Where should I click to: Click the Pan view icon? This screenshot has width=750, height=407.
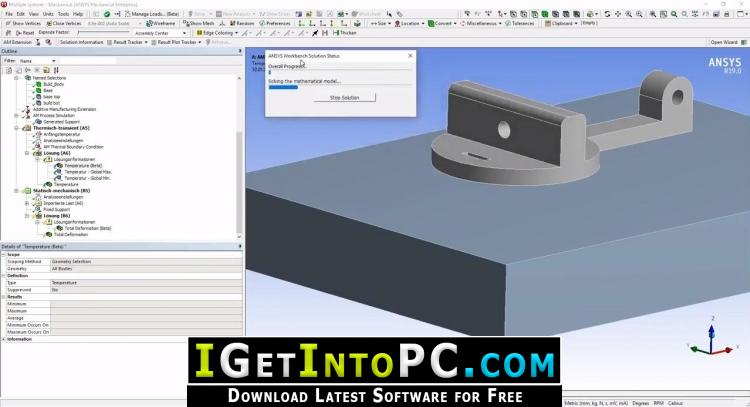coord(618,14)
